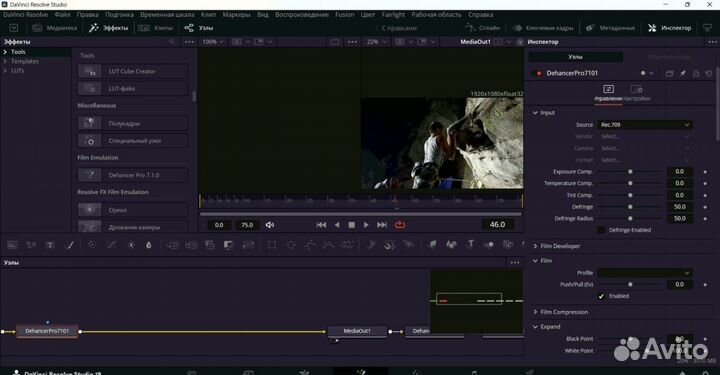The width and height of the screenshot is (720, 375).
Task: Select the Blur droplet tool icon
Action: pyautogui.click(x=149, y=245)
